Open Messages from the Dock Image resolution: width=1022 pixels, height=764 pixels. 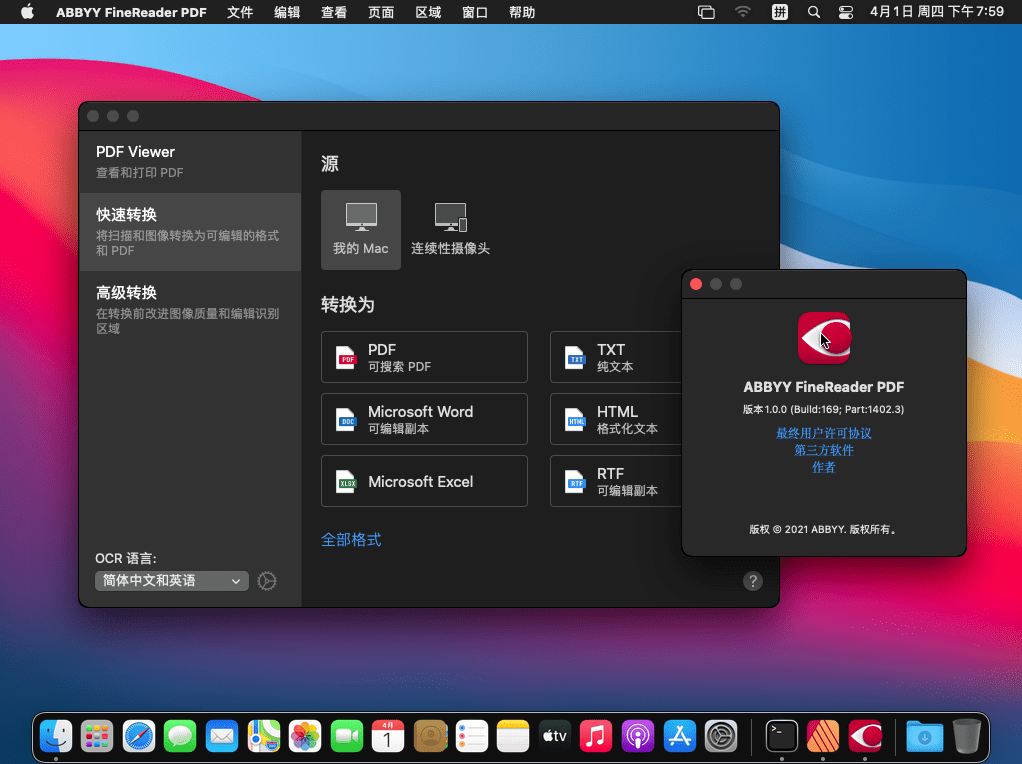181,737
